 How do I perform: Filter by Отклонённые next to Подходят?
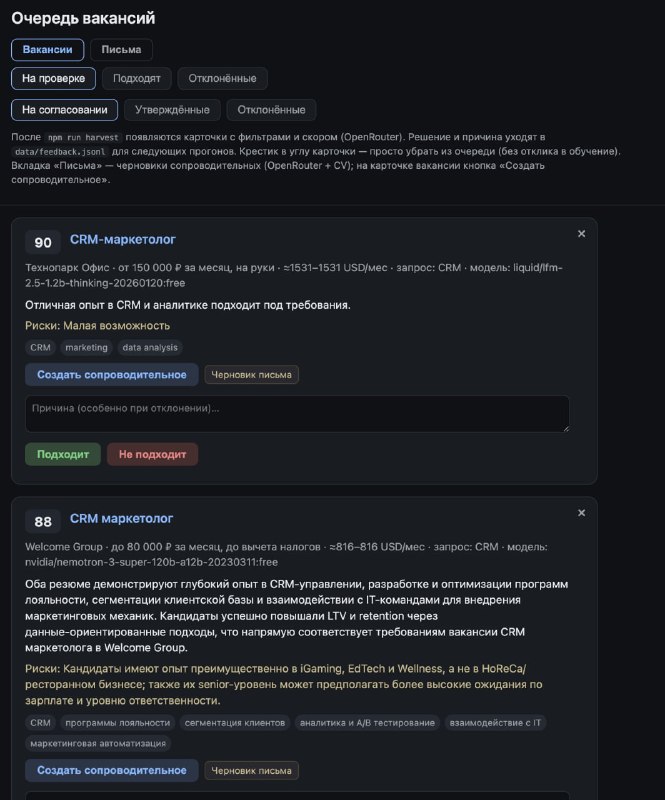click(222, 78)
